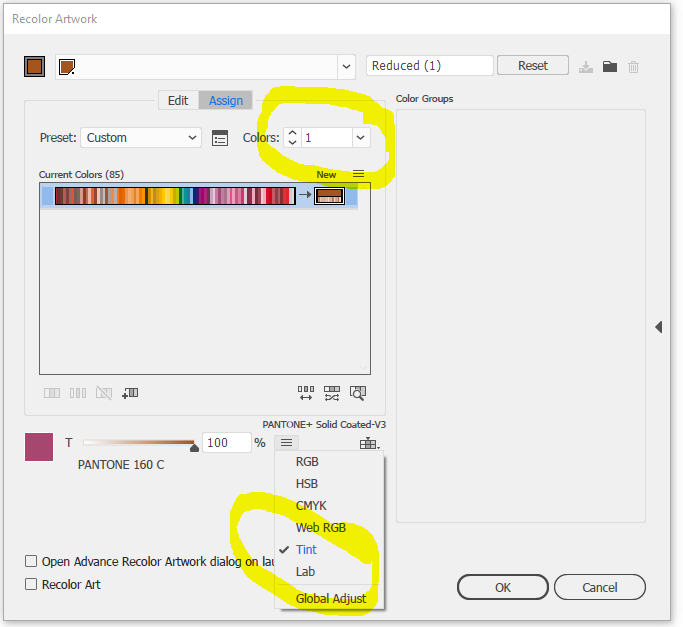Click the Reset button
Screen dimensions: 683x627
click(533, 65)
